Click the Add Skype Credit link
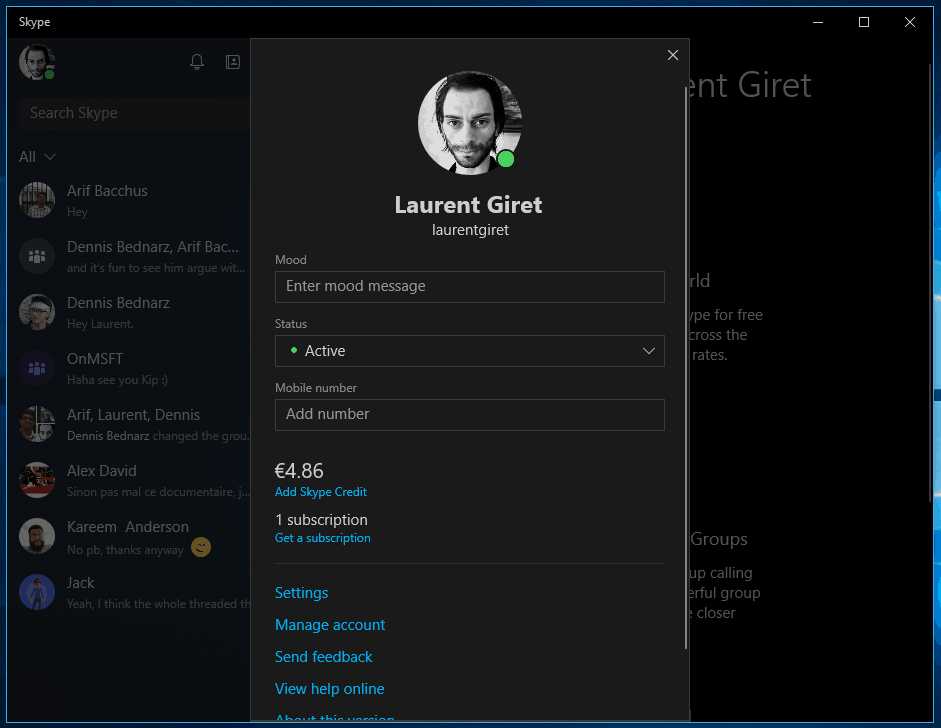Image resolution: width=941 pixels, height=728 pixels. (320, 492)
